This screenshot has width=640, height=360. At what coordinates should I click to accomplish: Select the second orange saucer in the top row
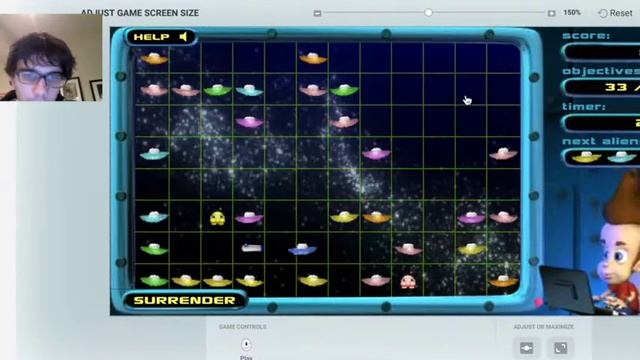click(313, 58)
